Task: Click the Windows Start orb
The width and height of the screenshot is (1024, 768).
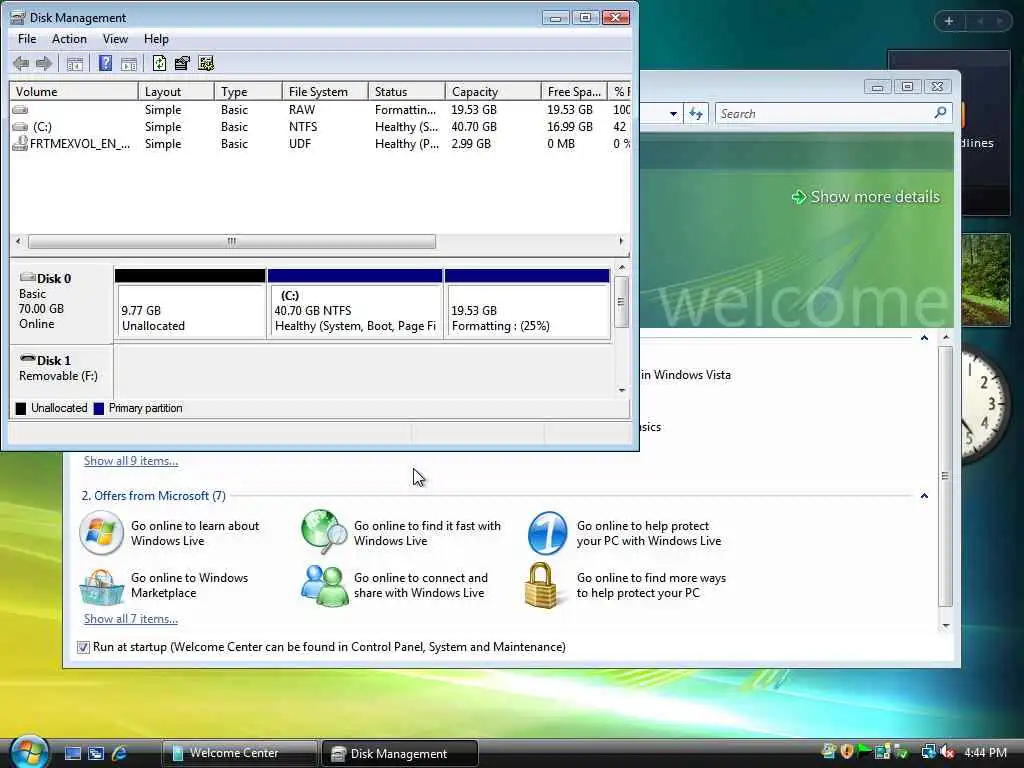Action: (x=29, y=752)
